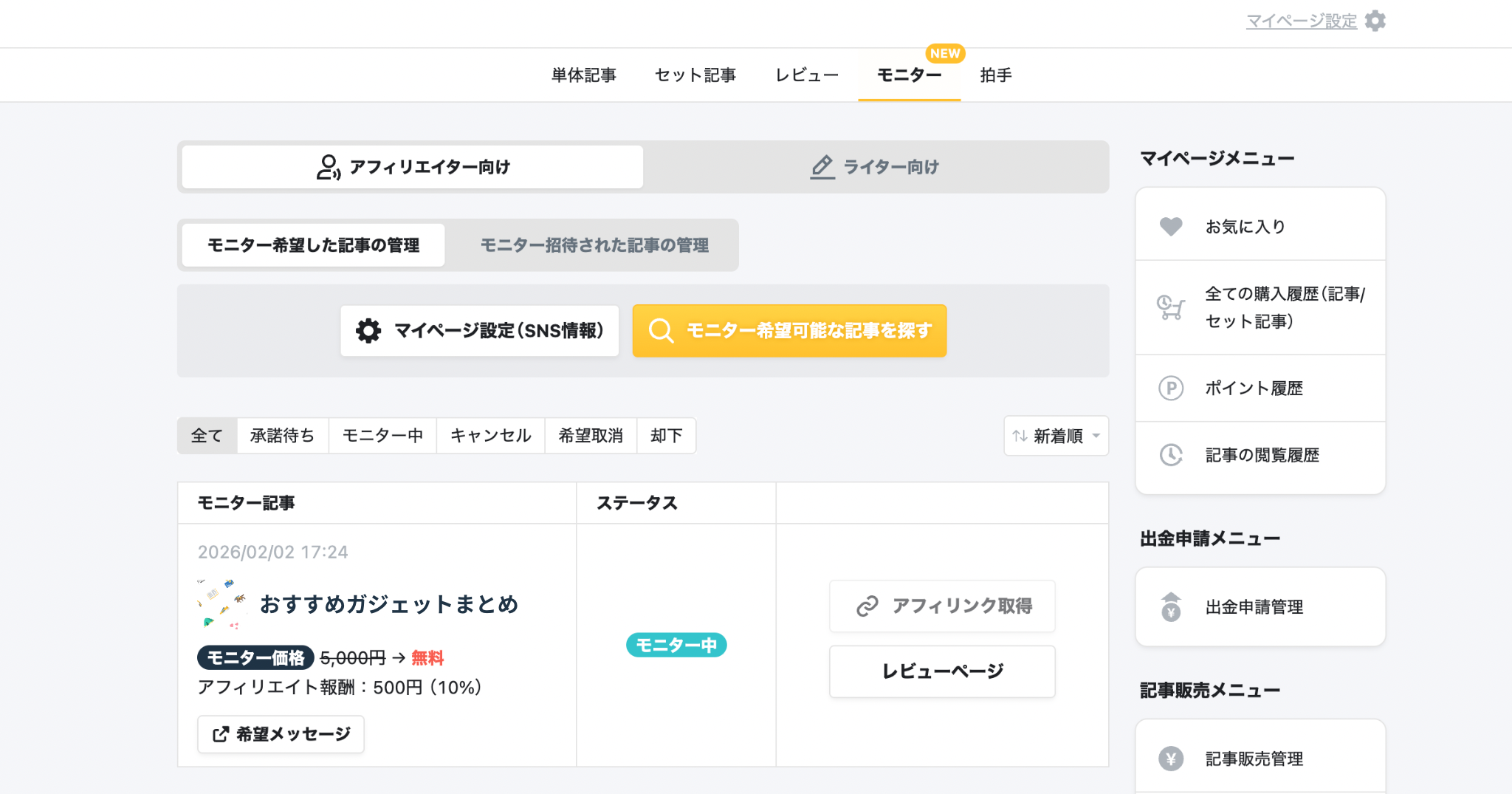Click the cart icon for purchase history

pos(1171,307)
